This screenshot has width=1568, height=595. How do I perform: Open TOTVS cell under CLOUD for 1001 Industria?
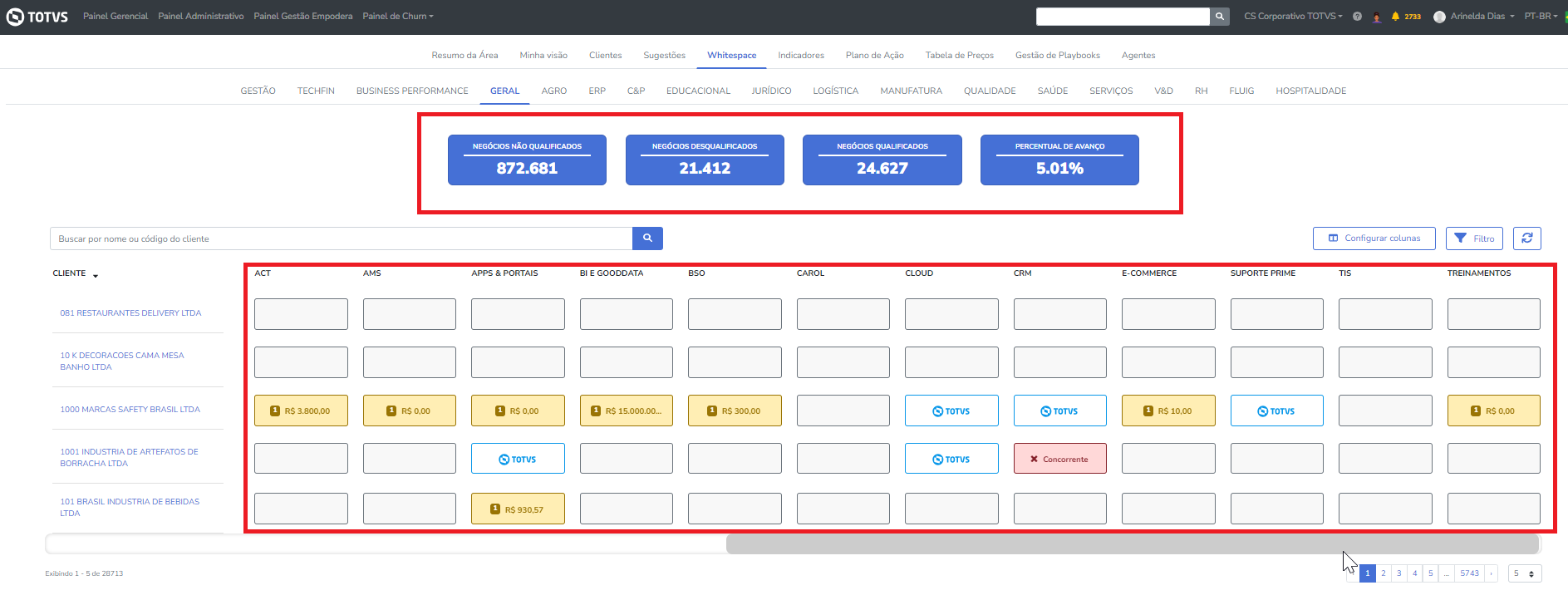951,459
